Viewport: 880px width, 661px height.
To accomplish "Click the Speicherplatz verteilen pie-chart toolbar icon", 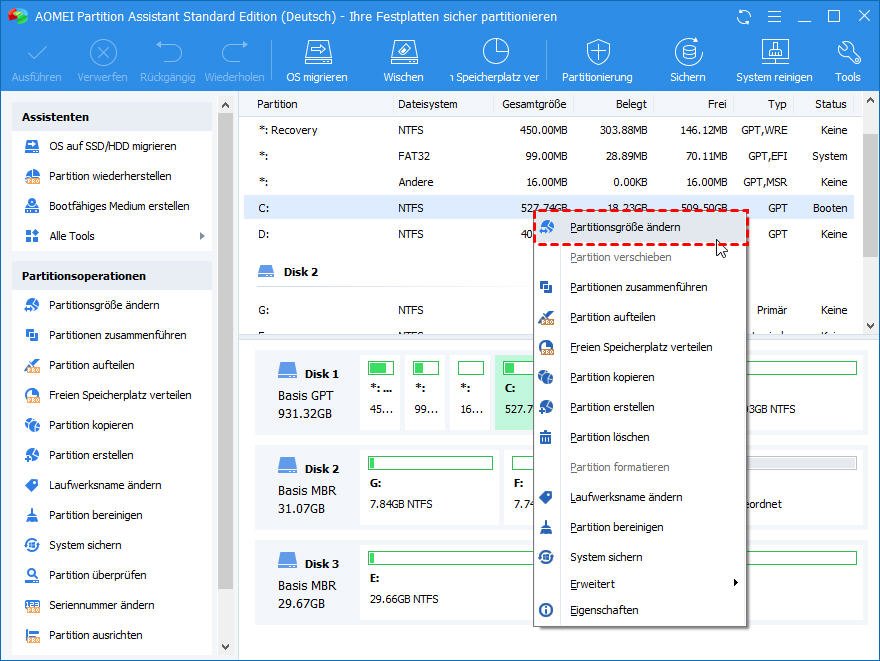I will click(x=496, y=52).
